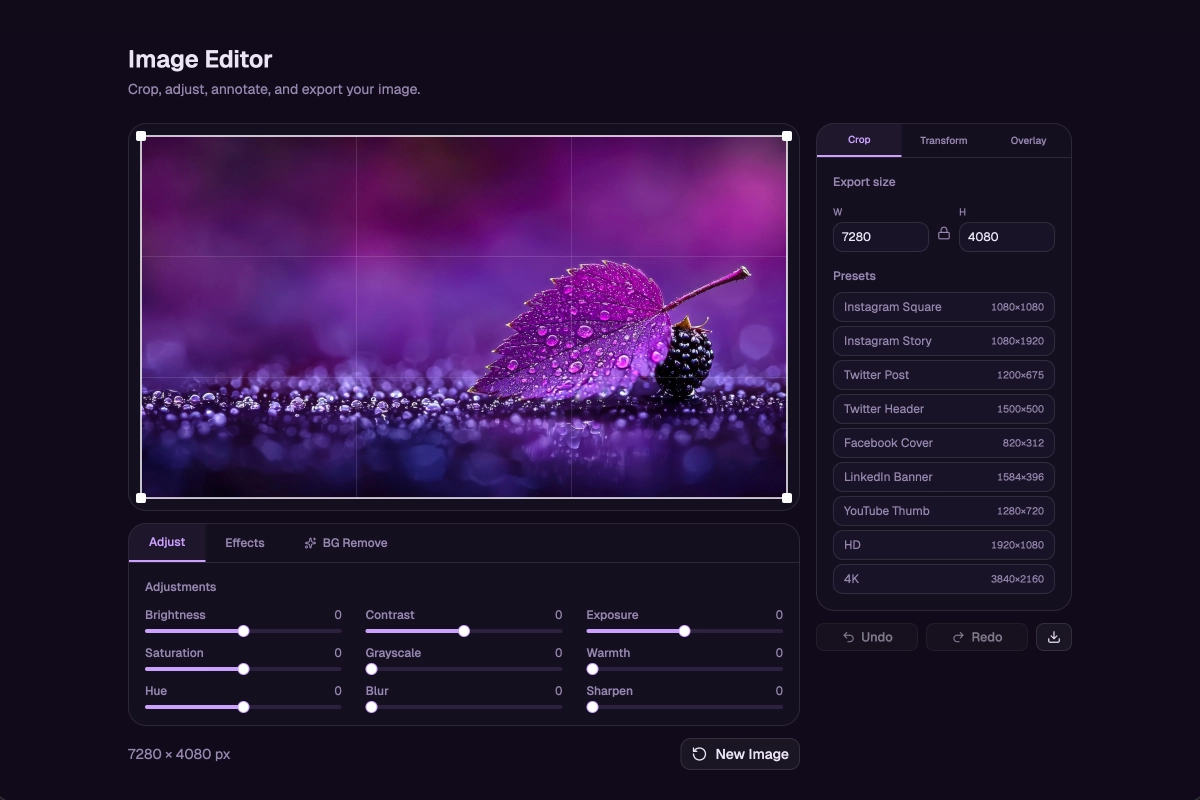Apply the Instagram Square preset
This screenshot has height=800, width=1200.
(x=943, y=307)
